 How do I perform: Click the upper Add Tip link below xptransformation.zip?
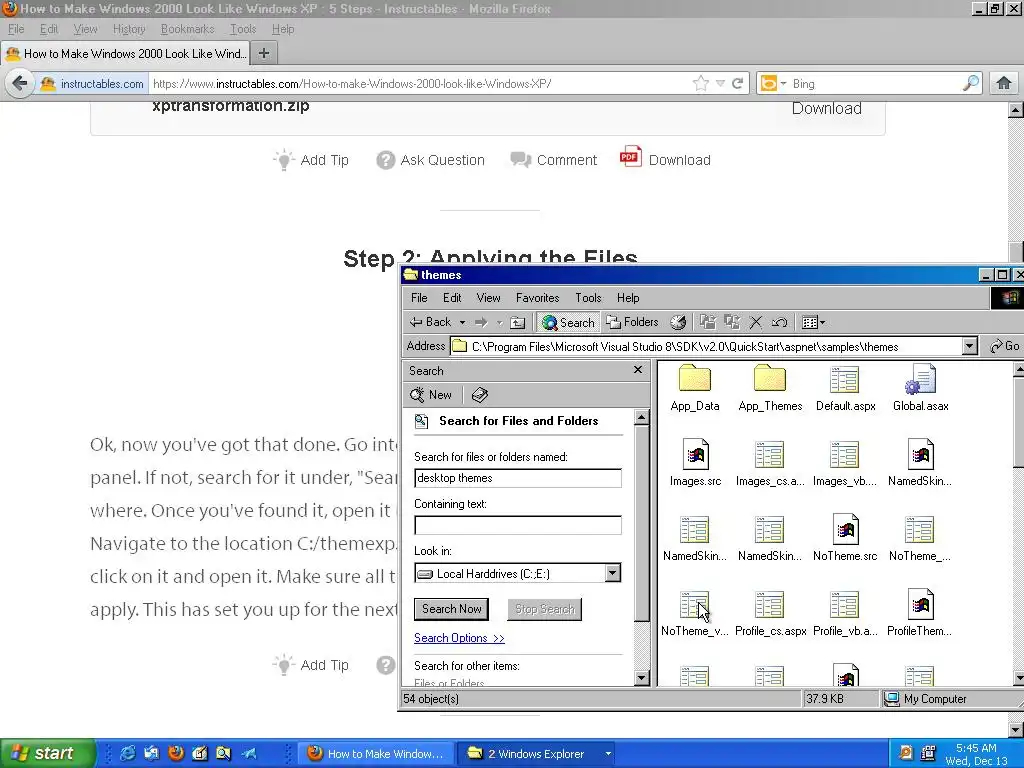click(x=311, y=160)
